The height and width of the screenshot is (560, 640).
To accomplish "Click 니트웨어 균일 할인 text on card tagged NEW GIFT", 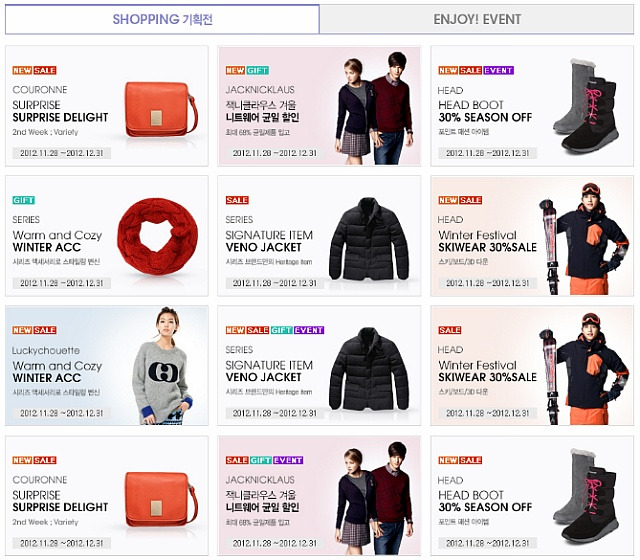I will point(262,118).
